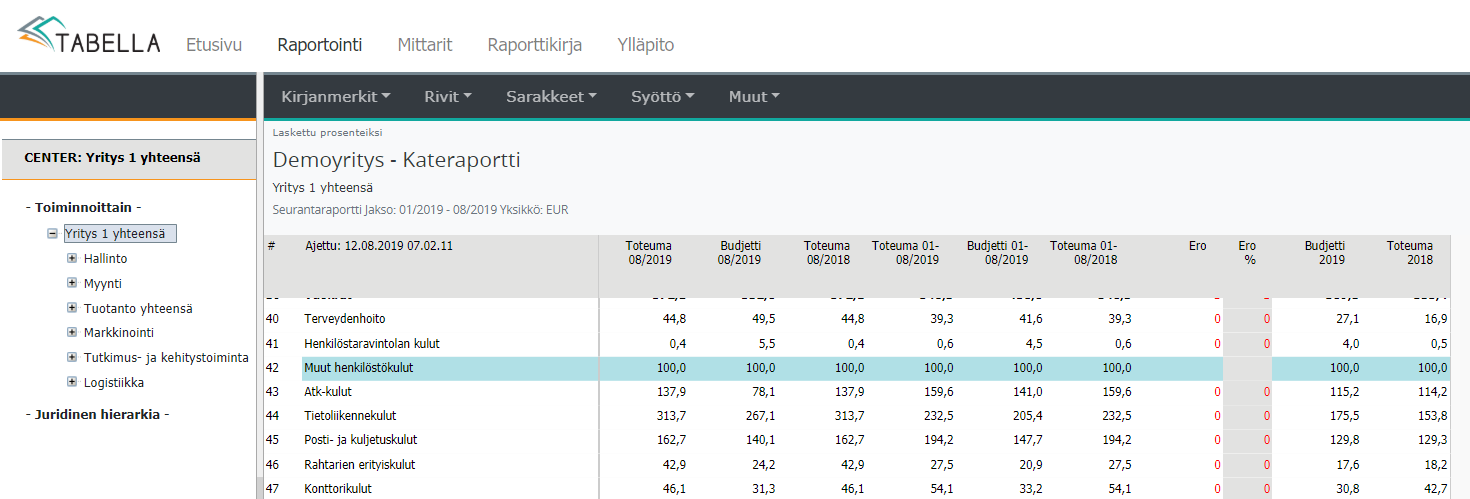Expand the Myynti plus icon
This screenshot has height=499, width=1470.
[72, 283]
